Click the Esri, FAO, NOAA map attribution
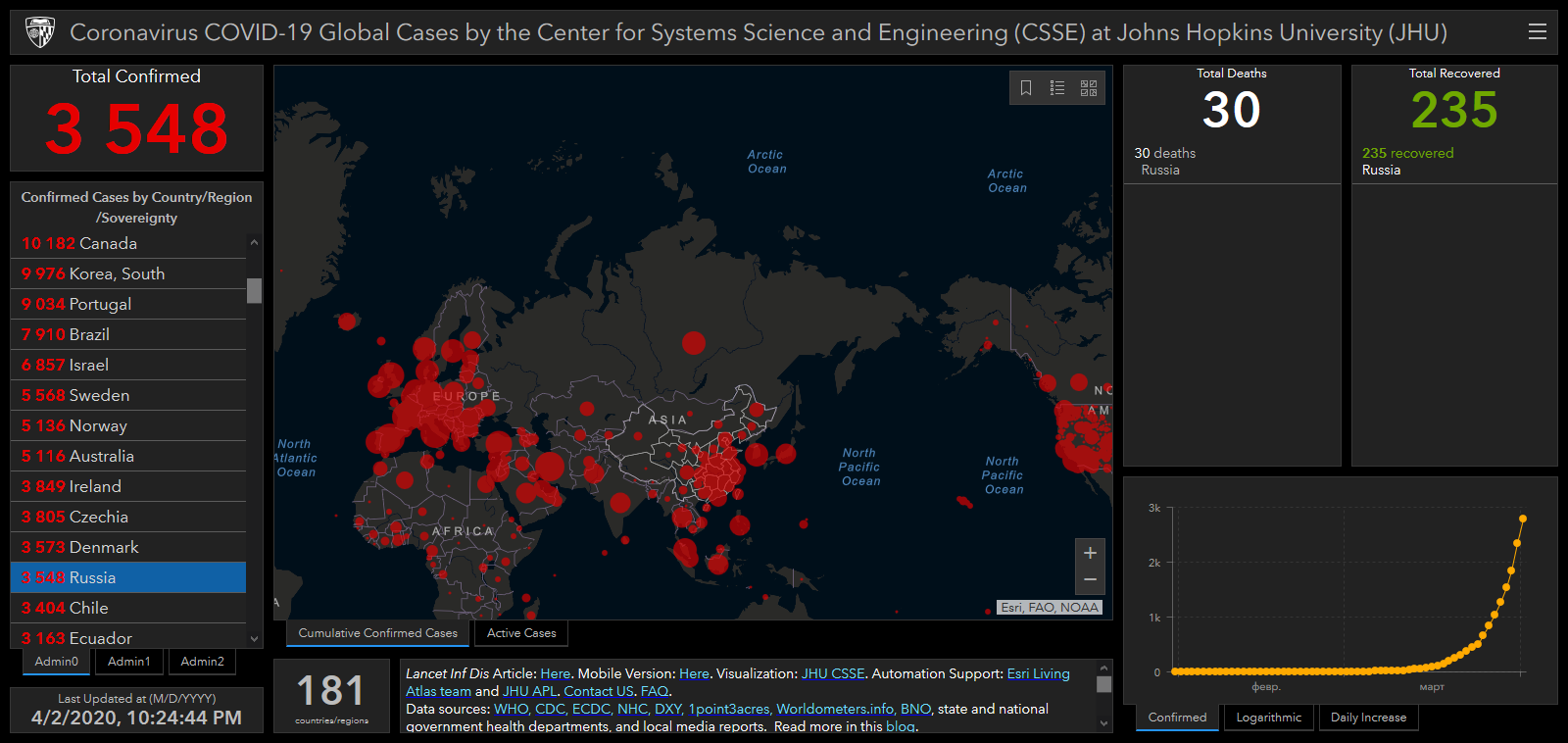1568x743 pixels. click(1050, 608)
